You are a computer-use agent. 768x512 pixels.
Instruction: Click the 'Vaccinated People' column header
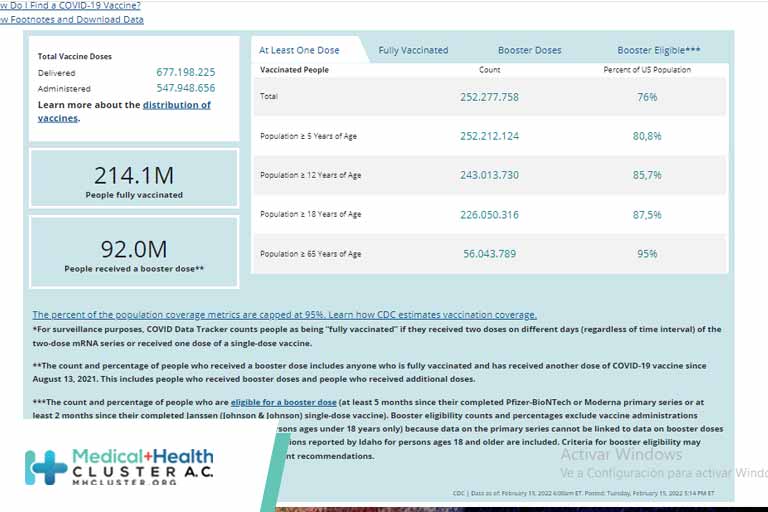pyautogui.click(x=294, y=70)
